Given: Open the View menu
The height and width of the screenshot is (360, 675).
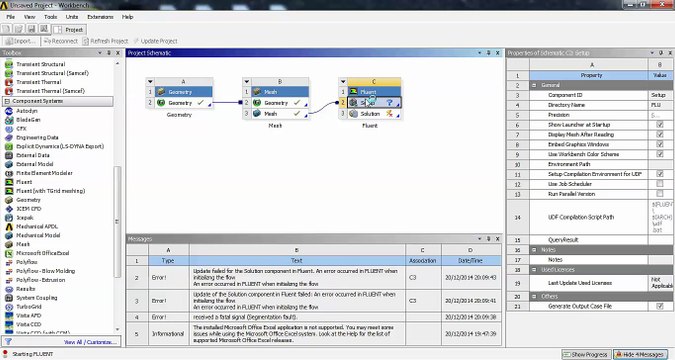Looking at the screenshot, I should click(29, 17).
